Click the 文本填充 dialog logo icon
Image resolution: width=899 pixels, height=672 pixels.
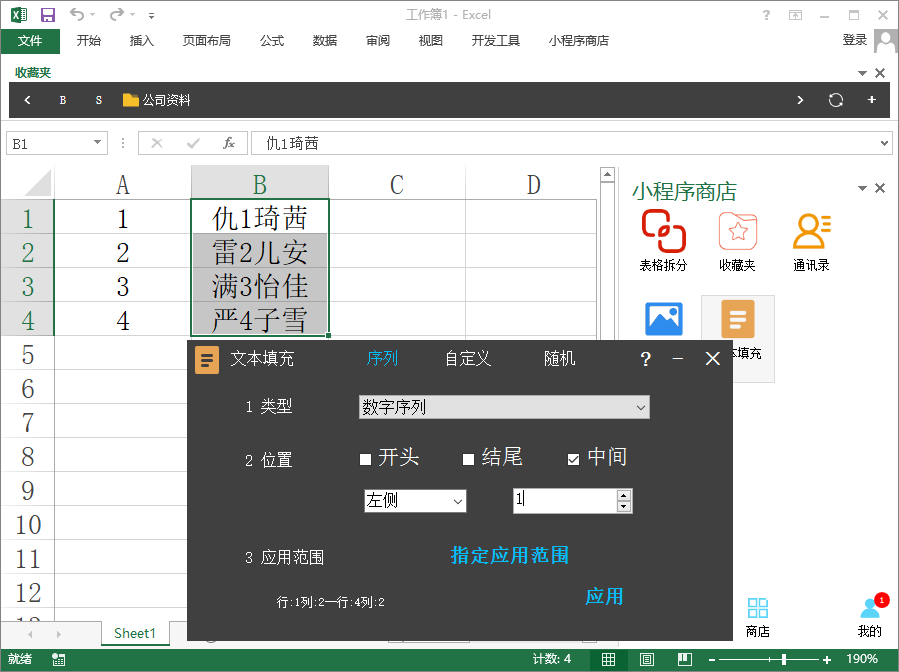pyautogui.click(x=207, y=360)
